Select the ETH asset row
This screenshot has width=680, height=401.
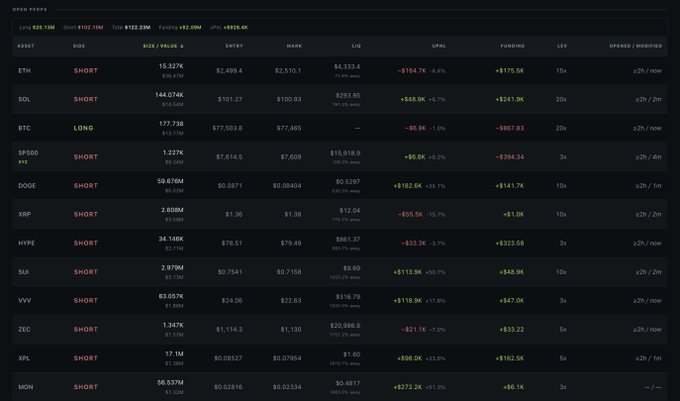tap(340, 71)
